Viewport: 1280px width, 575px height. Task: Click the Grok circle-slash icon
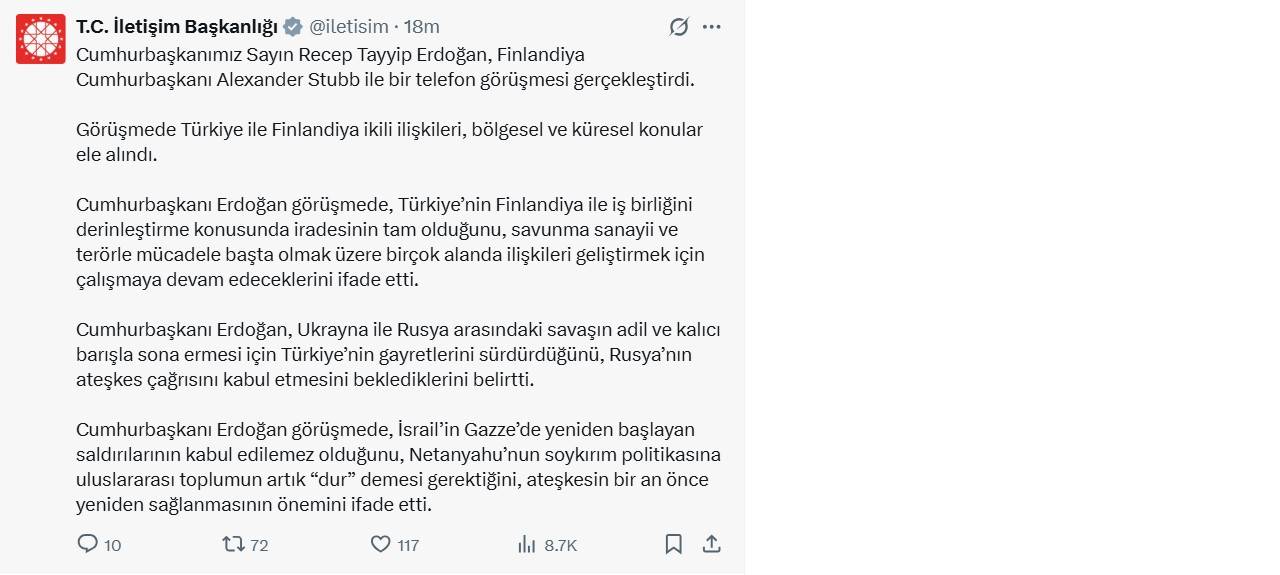(679, 27)
